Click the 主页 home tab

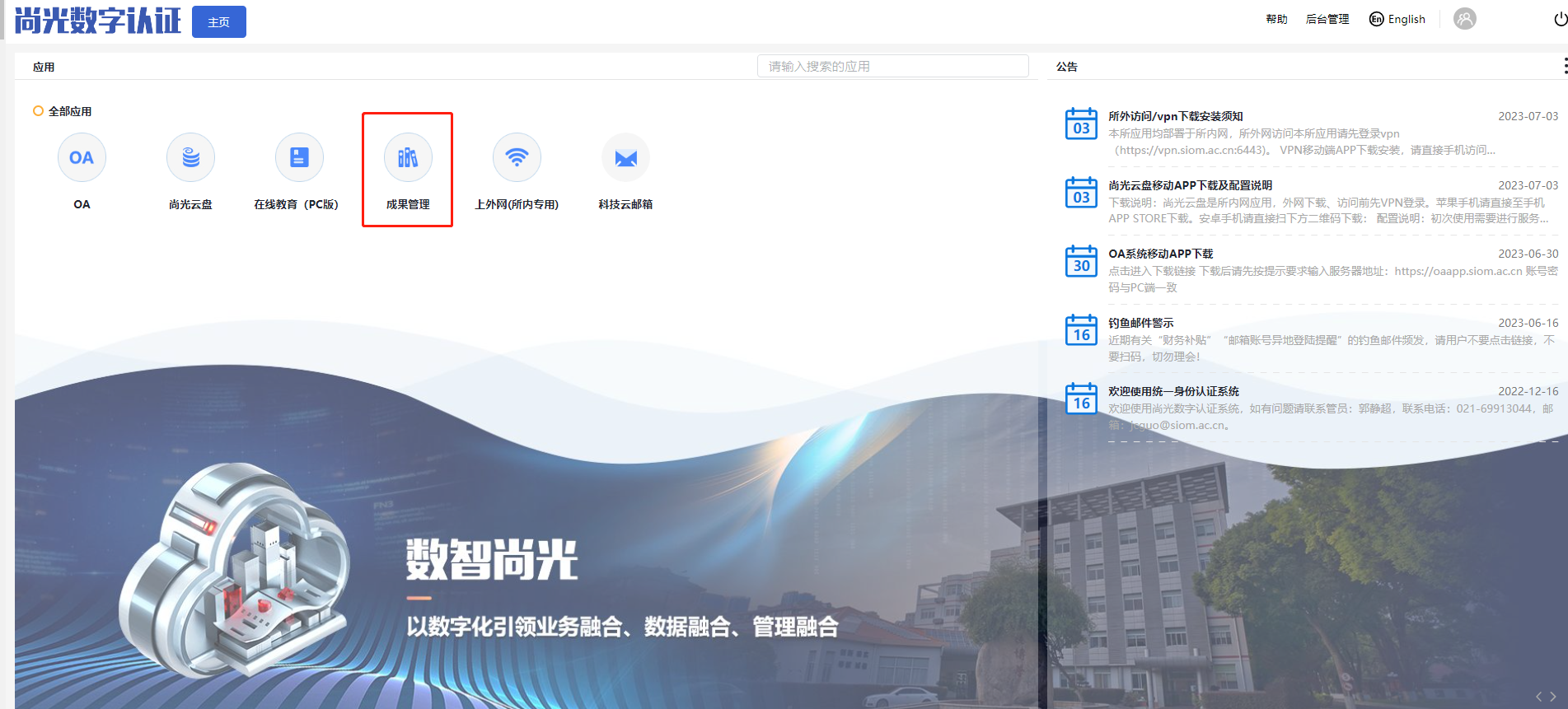[218, 22]
